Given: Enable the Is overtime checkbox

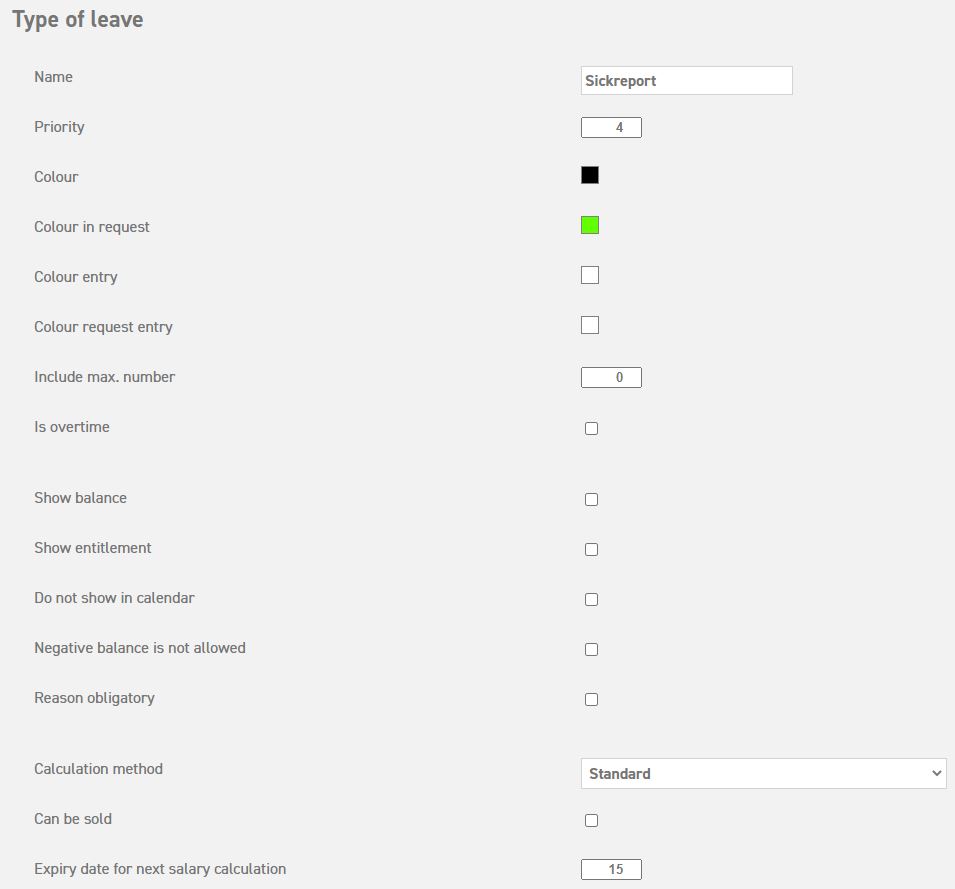Looking at the screenshot, I should [591, 429].
